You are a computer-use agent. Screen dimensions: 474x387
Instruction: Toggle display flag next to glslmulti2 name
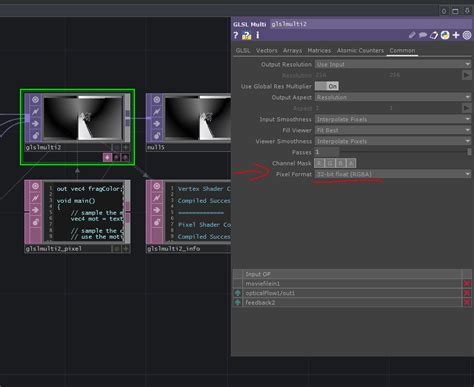click(117, 147)
